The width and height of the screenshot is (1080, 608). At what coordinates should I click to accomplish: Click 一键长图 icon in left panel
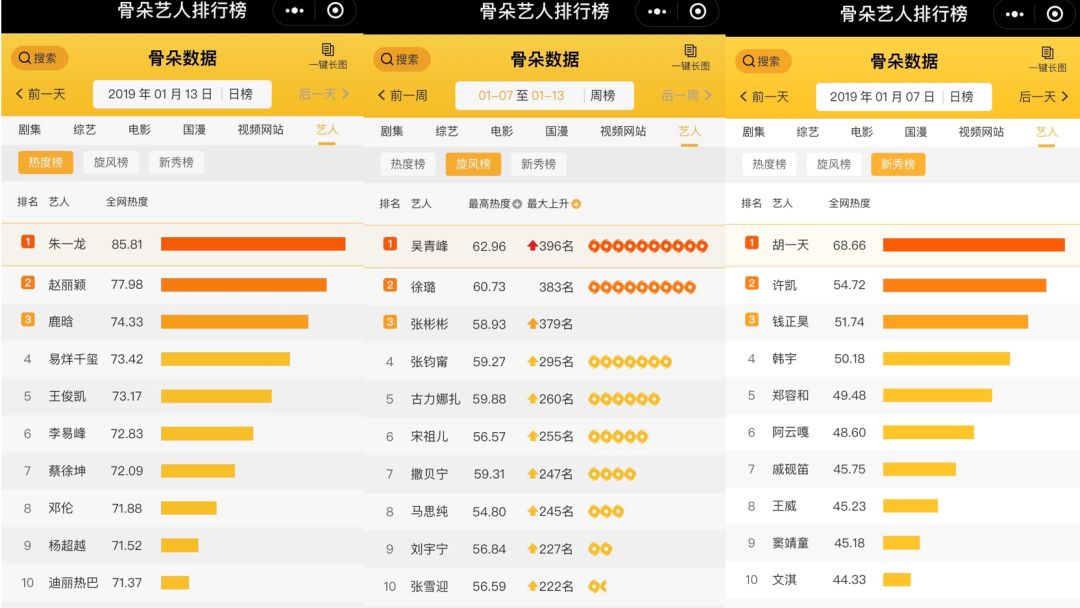pyautogui.click(x=328, y=56)
